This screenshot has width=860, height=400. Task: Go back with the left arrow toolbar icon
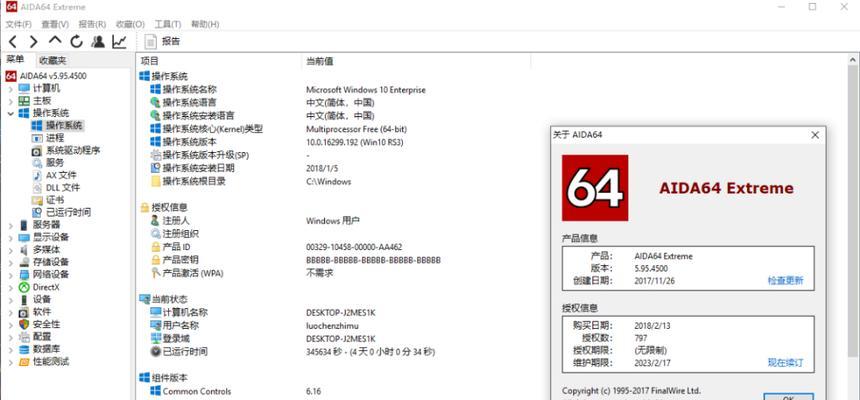(13, 41)
